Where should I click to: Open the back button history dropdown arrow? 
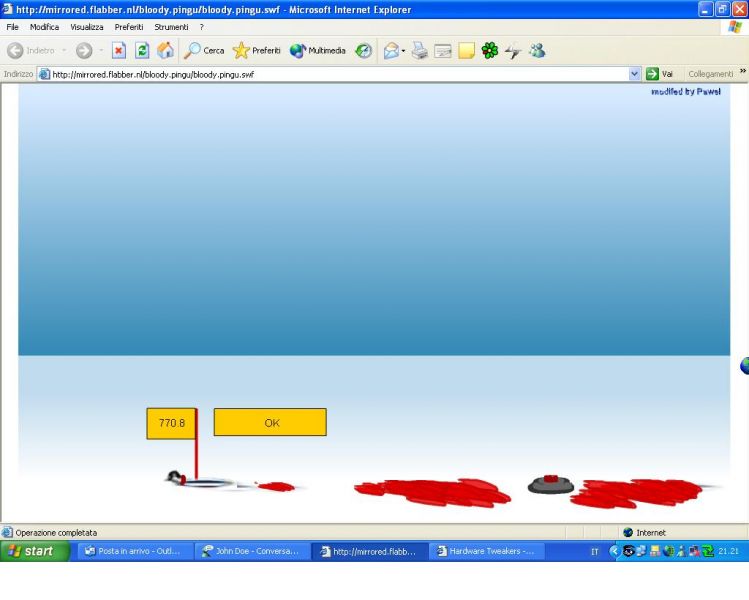tap(64, 51)
